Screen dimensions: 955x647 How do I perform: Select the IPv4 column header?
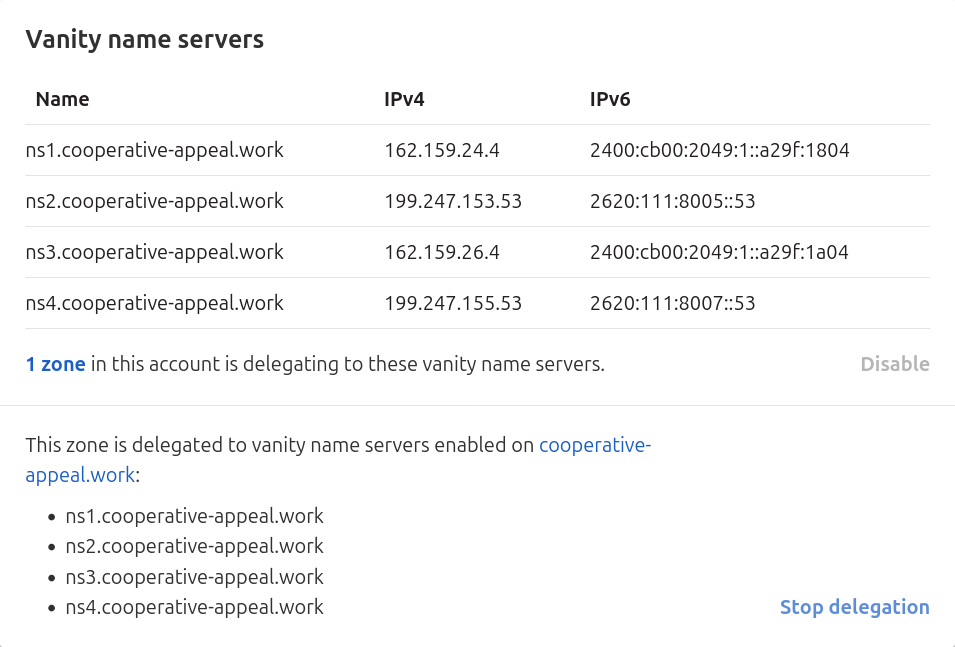403,99
